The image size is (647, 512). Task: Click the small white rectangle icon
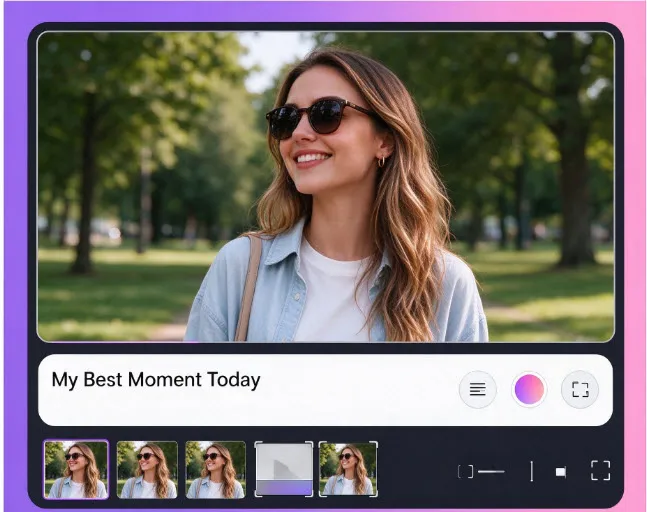tap(560, 472)
